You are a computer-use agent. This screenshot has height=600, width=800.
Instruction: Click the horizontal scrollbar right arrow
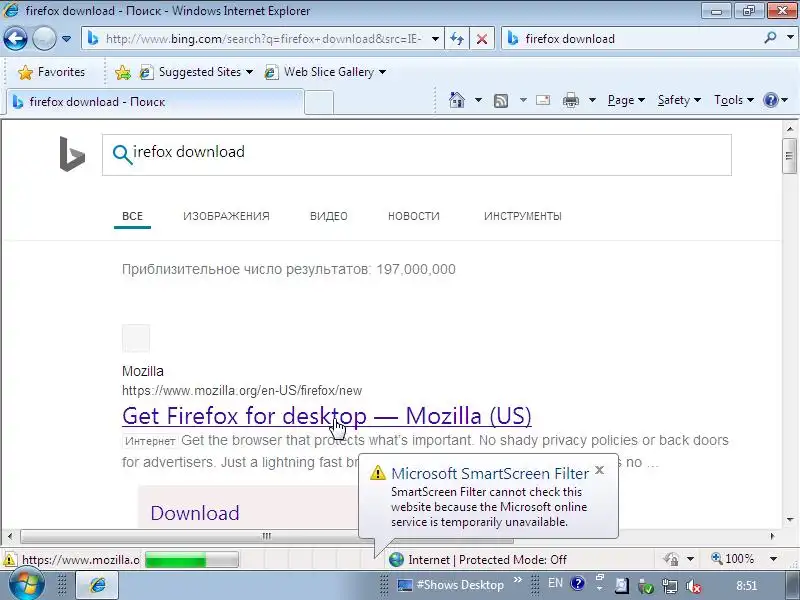click(772, 536)
